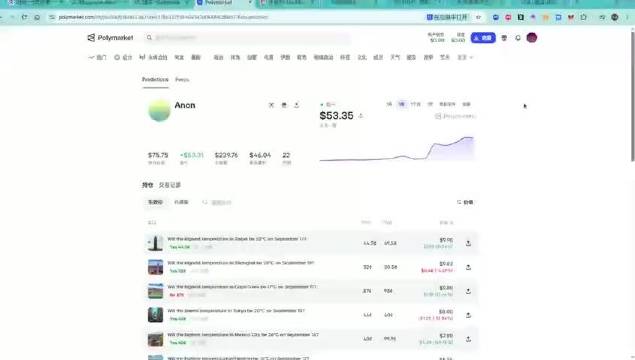This screenshot has width=635, height=360.
Task: Switch to the 持仓 positions tab
Action: (147, 185)
